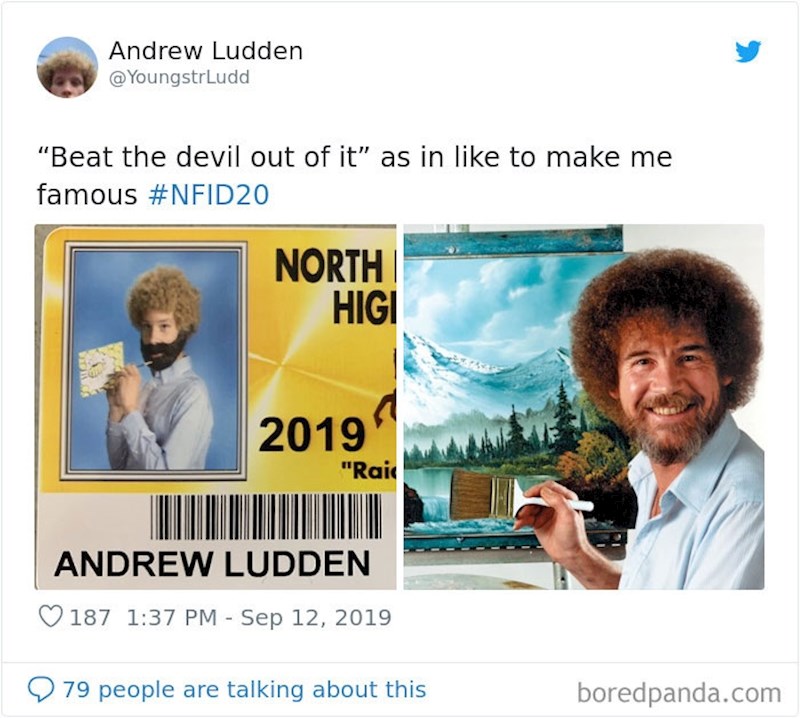This screenshot has height=718, width=800.
Task: Click the paintbrush in the right photo
Action: pos(520,496)
